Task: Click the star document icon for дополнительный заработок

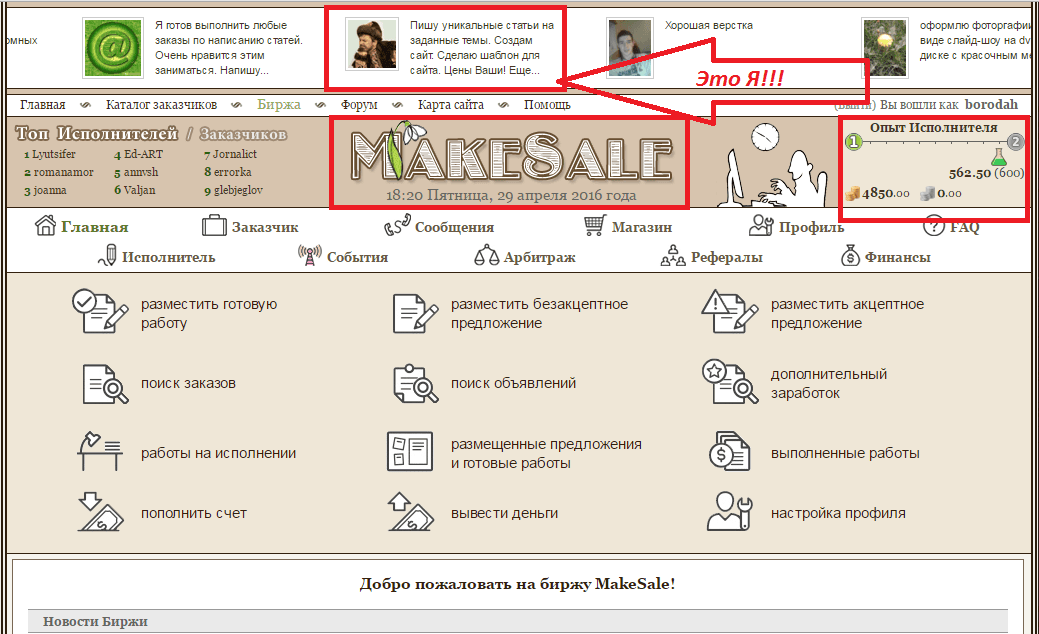Action: pyautogui.click(x=730, y=381)
